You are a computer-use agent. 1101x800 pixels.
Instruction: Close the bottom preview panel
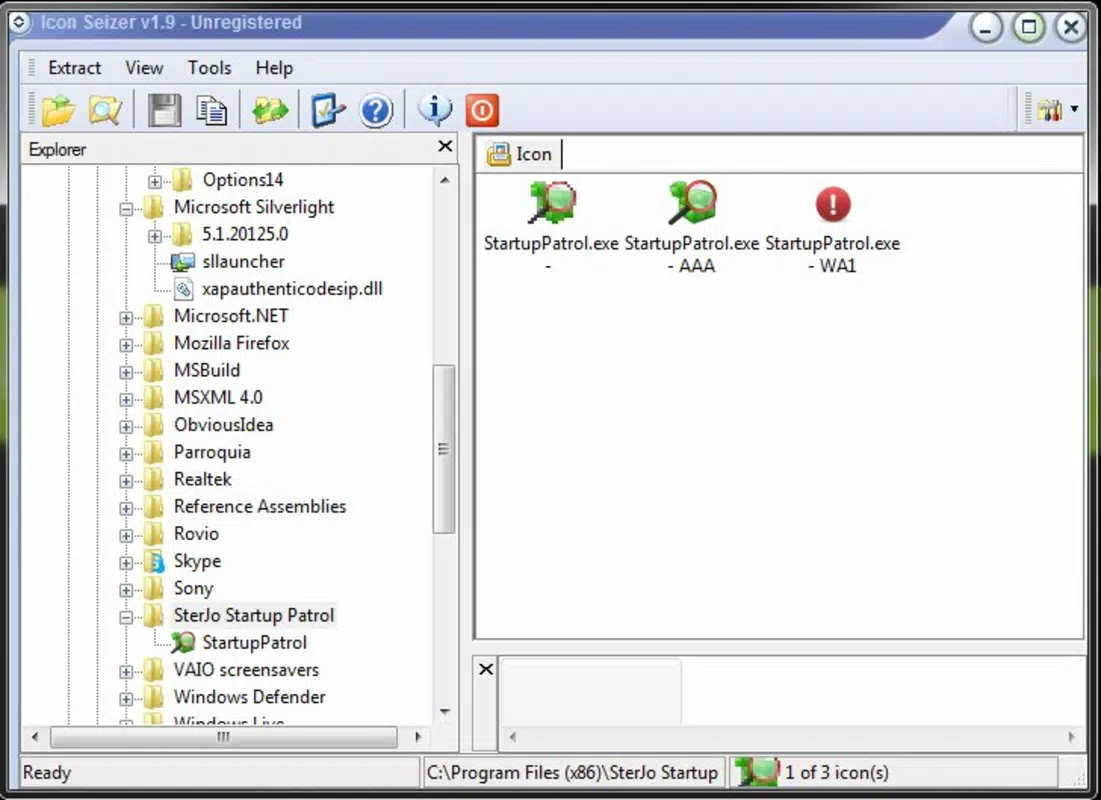click(x=486, y=669)
